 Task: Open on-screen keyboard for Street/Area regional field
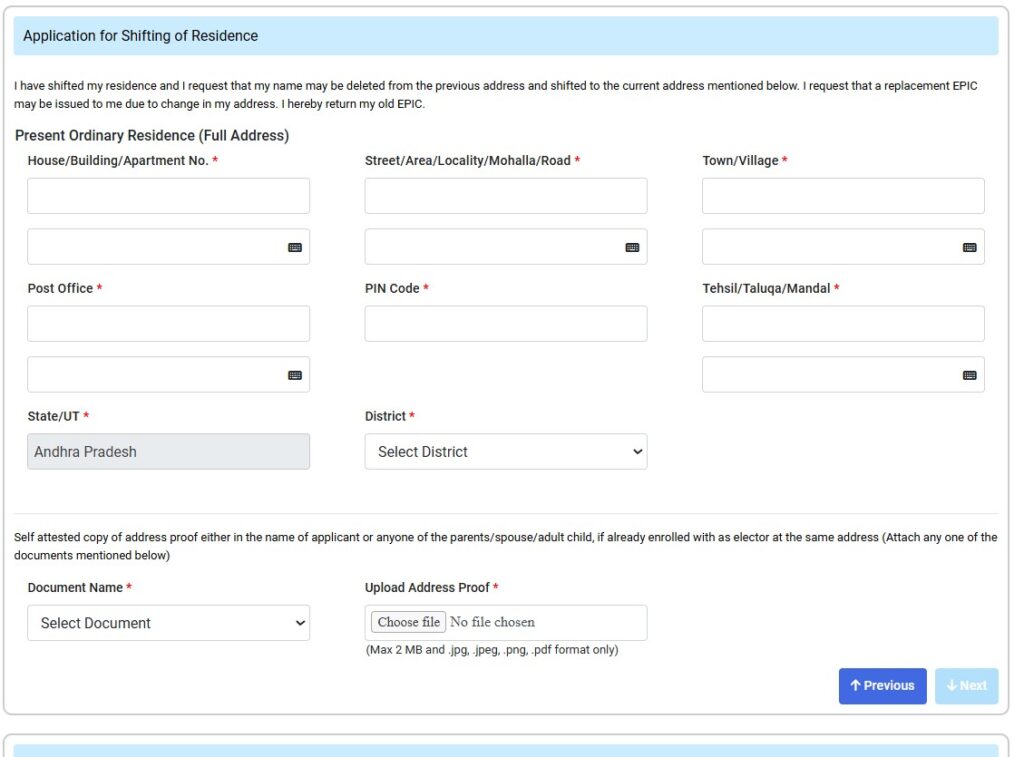coord(632,246)
